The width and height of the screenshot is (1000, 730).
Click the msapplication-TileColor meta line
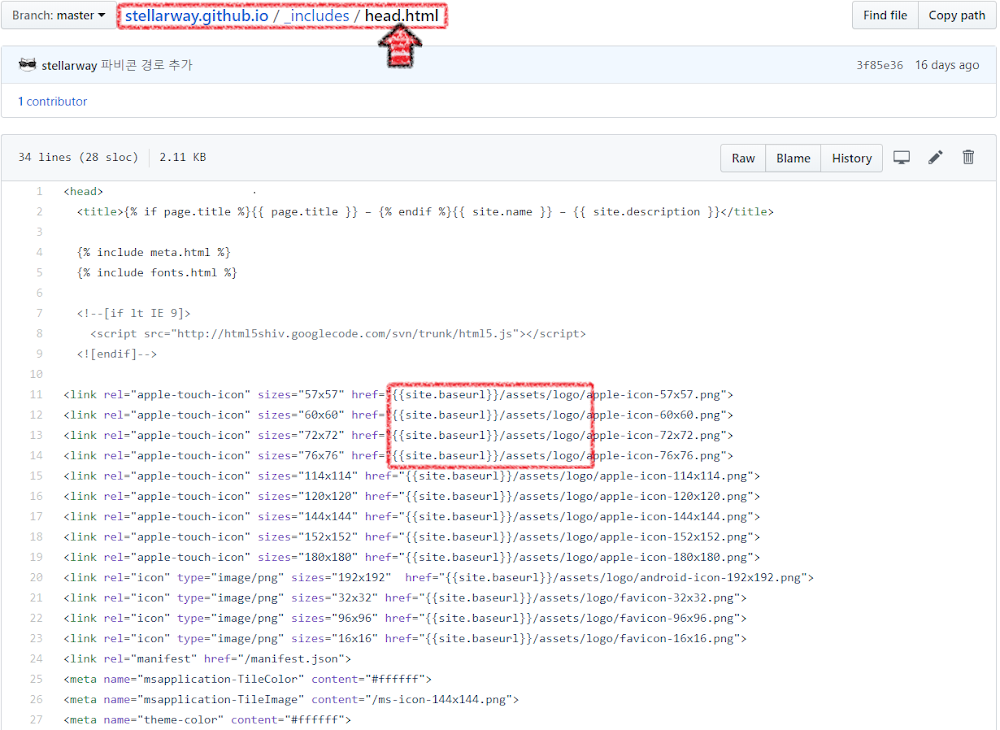pos(247,680)
